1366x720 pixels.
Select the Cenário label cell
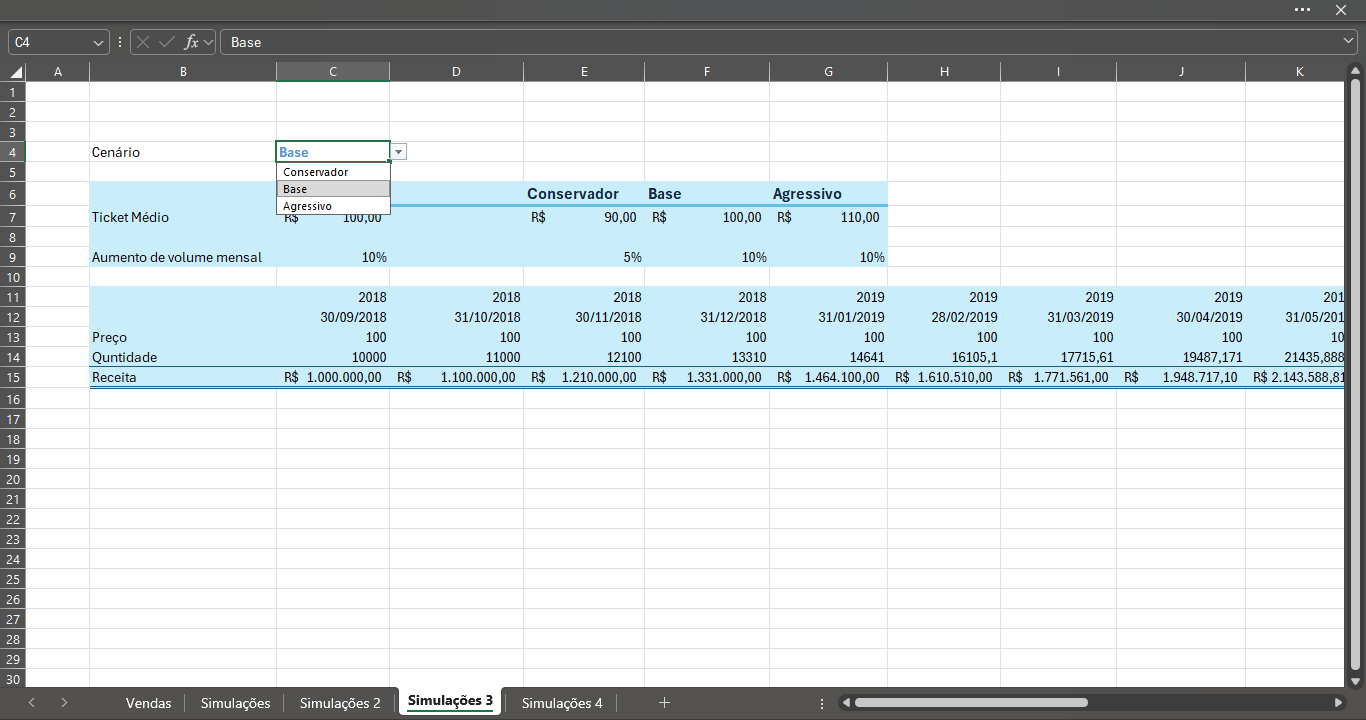tap(183, 152)
